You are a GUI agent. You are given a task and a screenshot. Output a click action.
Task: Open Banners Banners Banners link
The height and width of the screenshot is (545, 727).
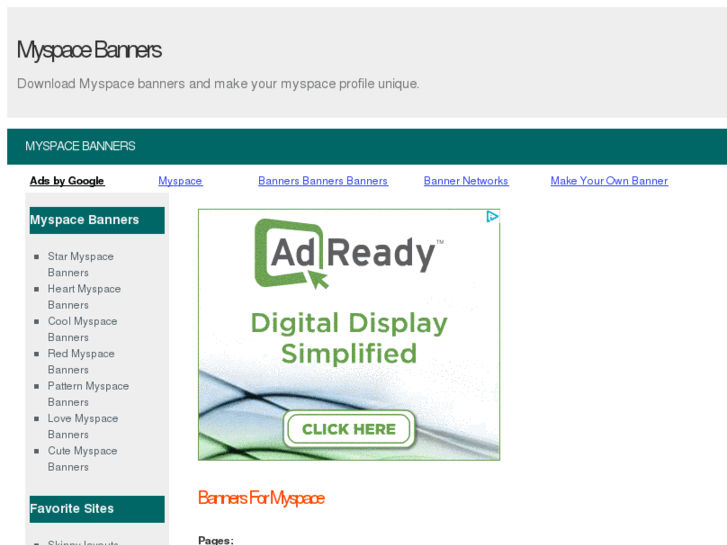point(323,181)
